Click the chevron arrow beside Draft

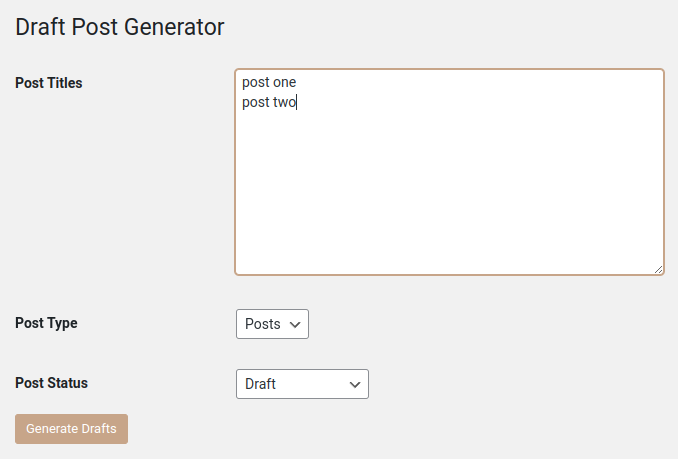pos(354,384)
